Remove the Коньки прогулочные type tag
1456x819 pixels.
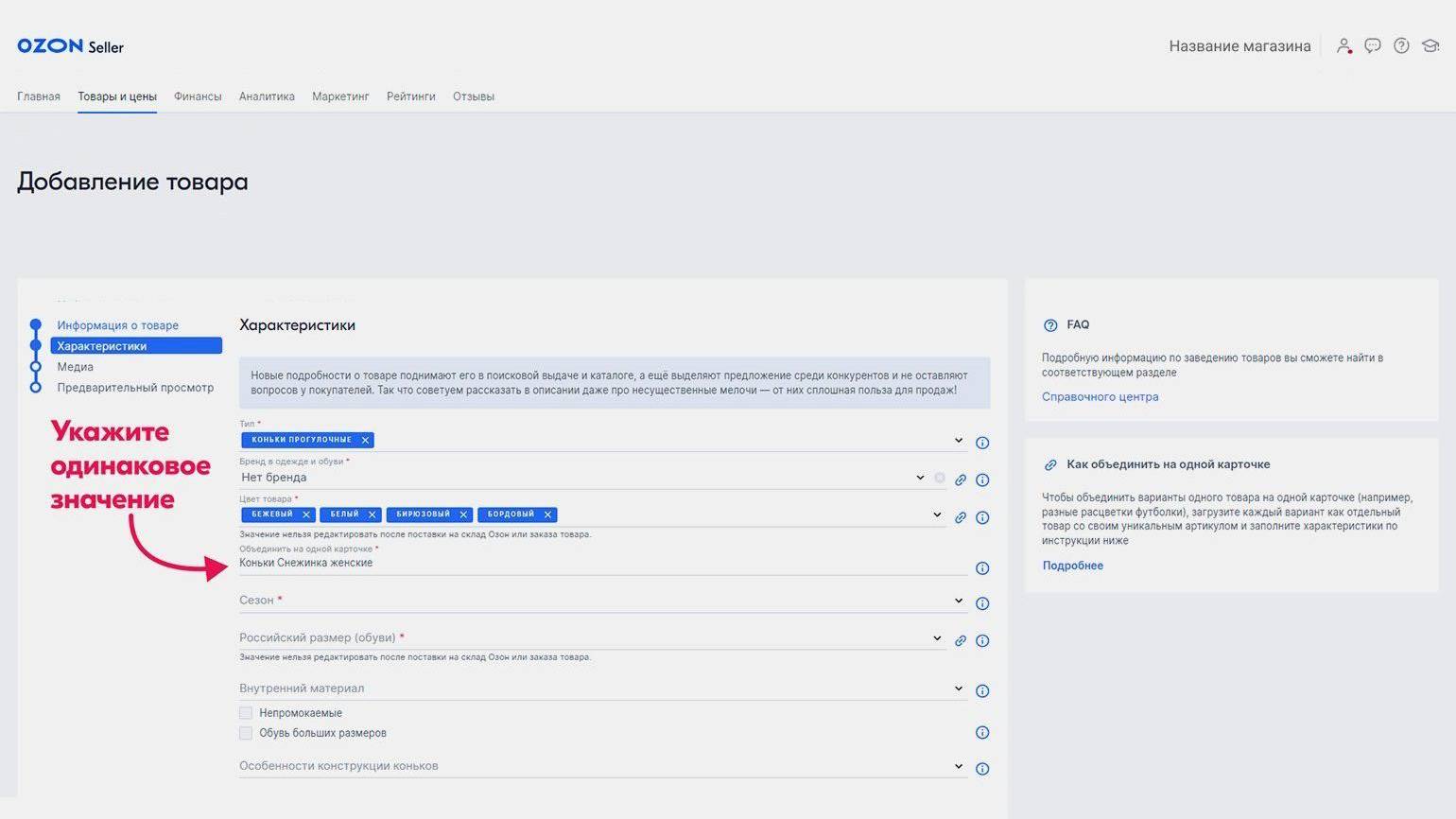click(365, 440)
